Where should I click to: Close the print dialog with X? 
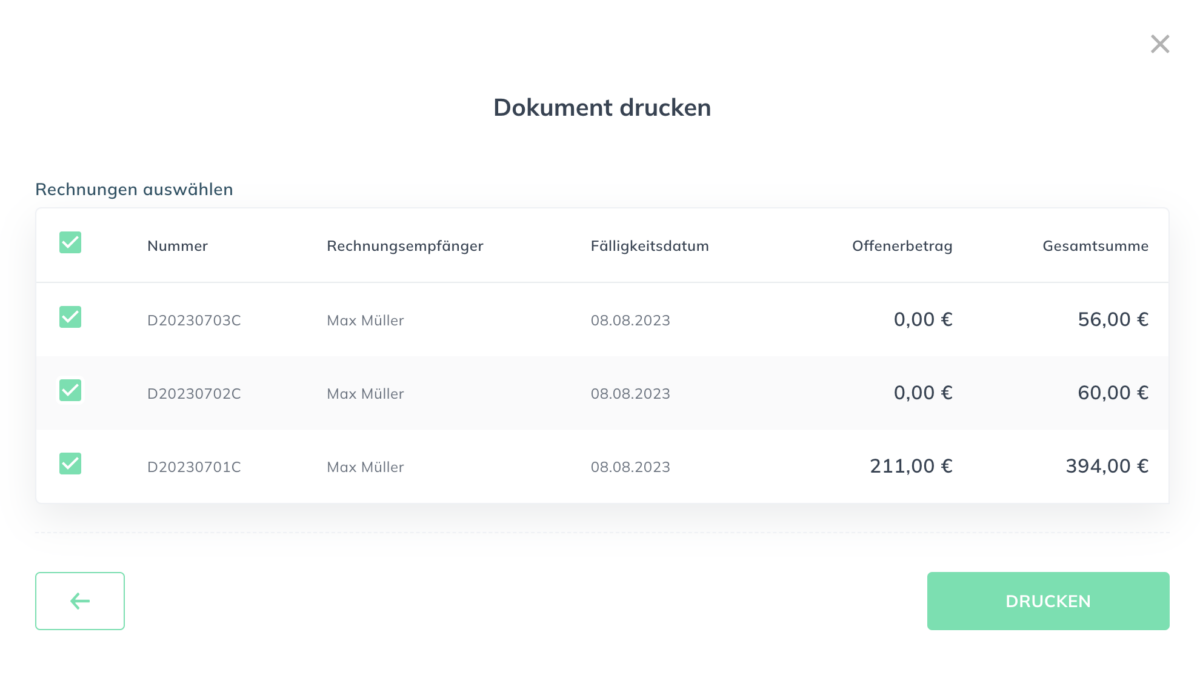pyautogui.click(x=1160, y=44)
